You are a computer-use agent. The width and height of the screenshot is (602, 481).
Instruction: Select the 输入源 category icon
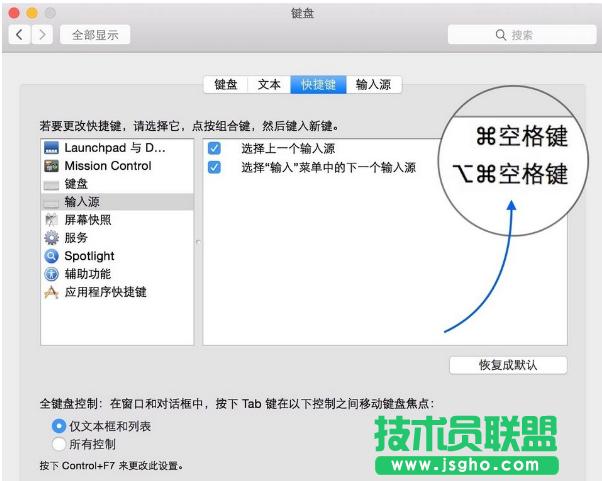[x=52, y=202]
